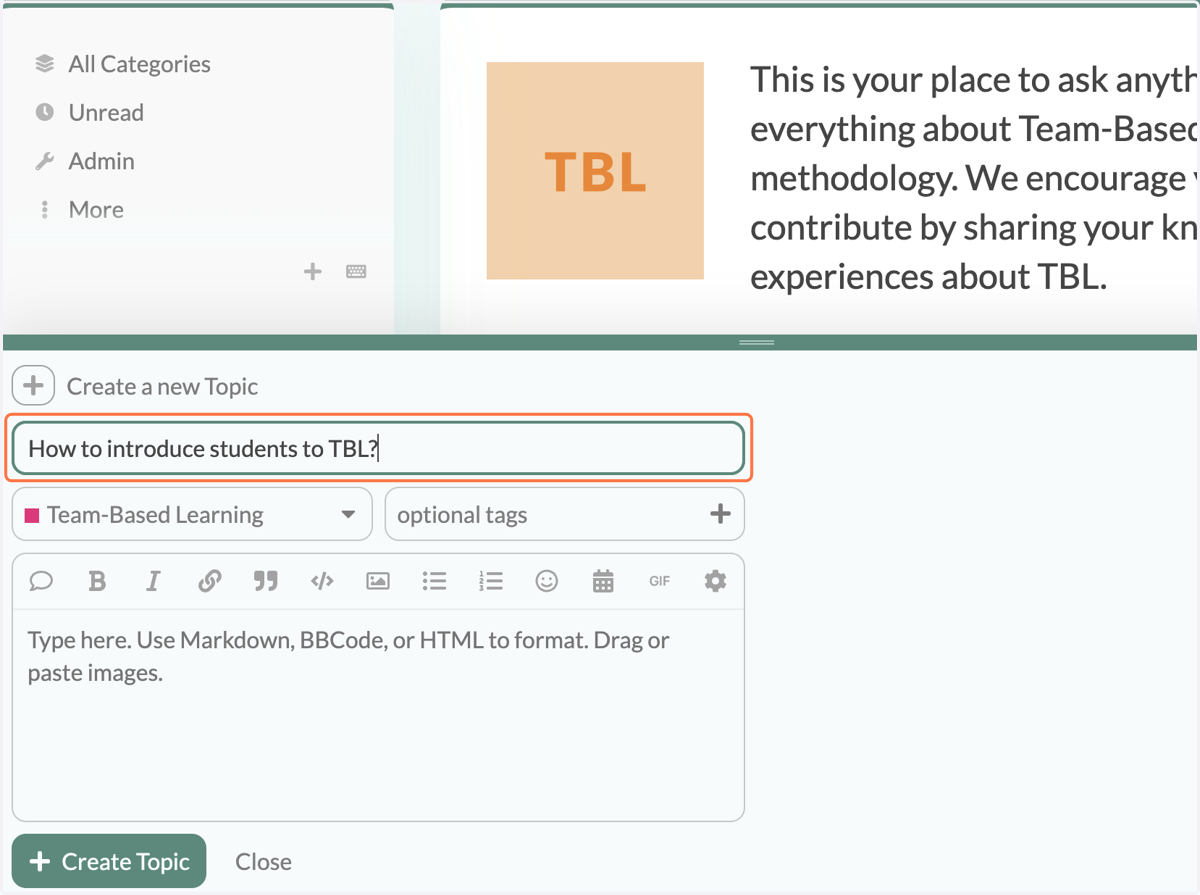Insert a GIF using the GIF icon

click(659, 581)
